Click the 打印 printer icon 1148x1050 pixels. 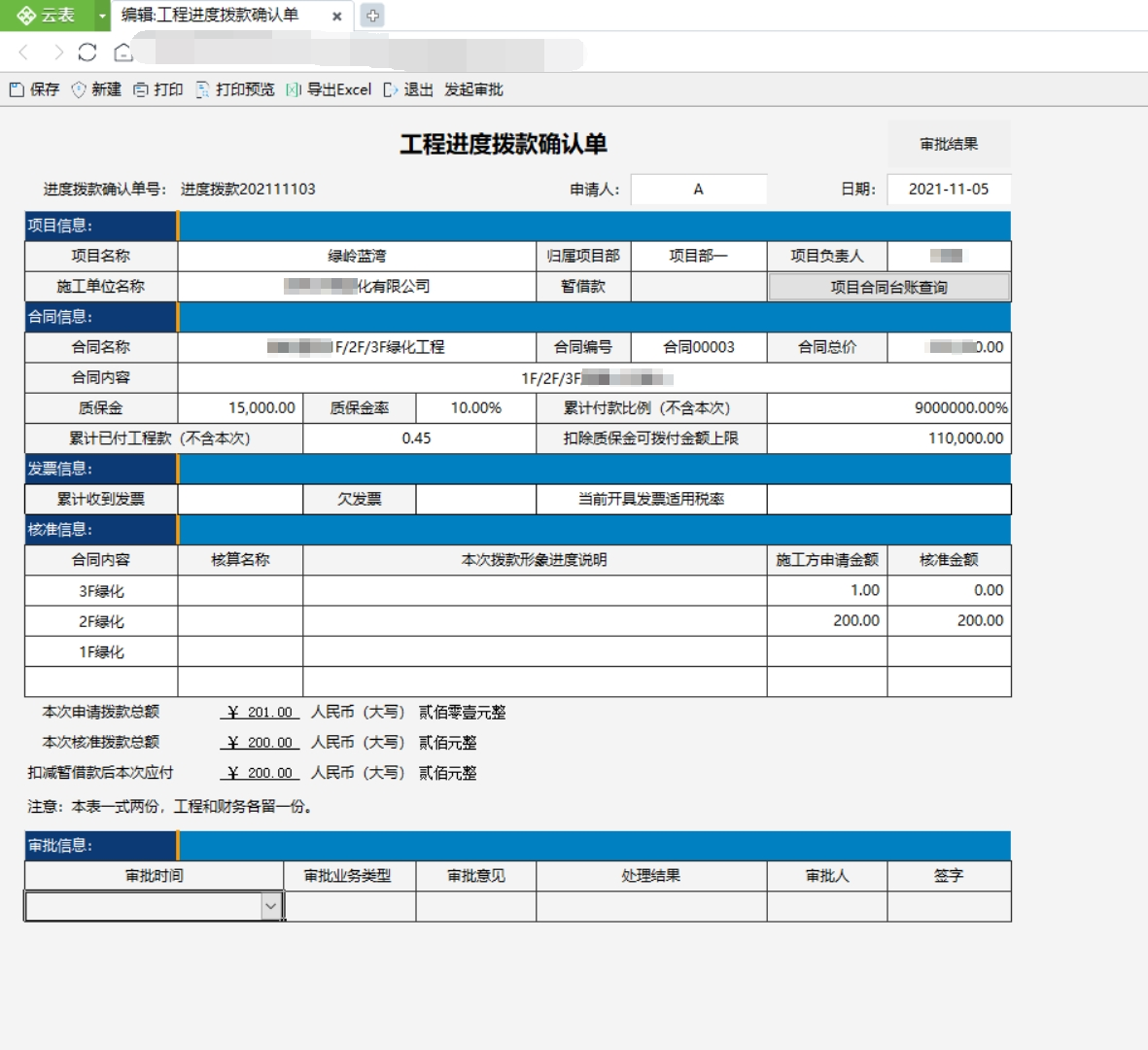pos(141,89)
